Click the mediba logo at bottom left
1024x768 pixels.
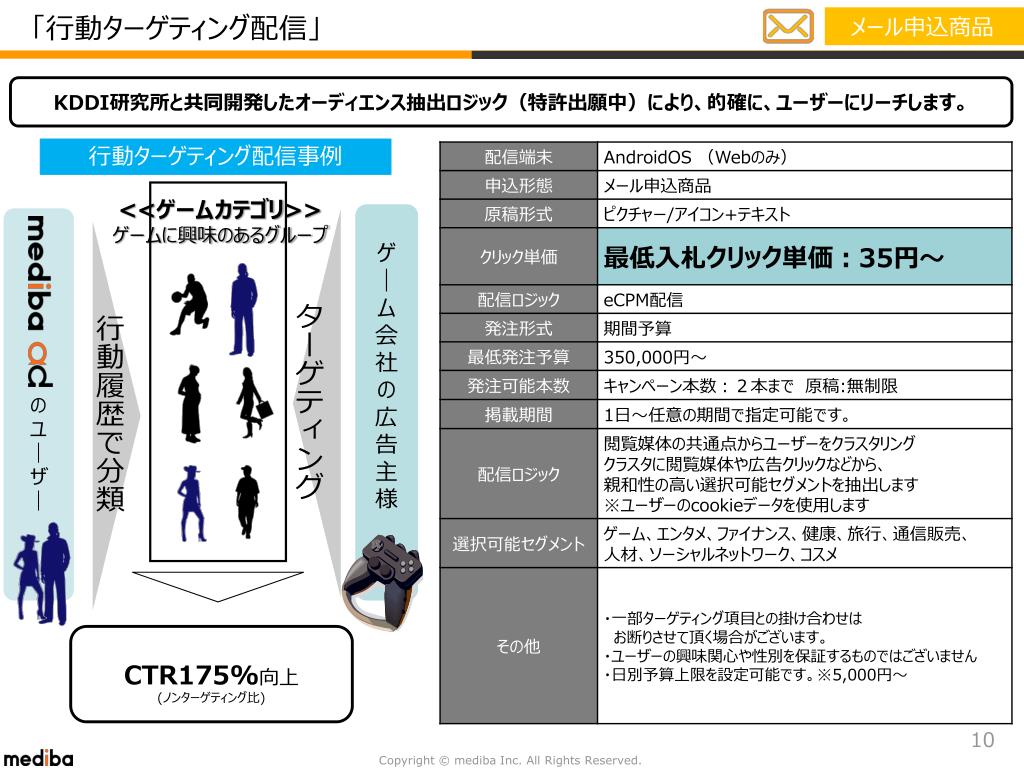click(x=38, y=758)
